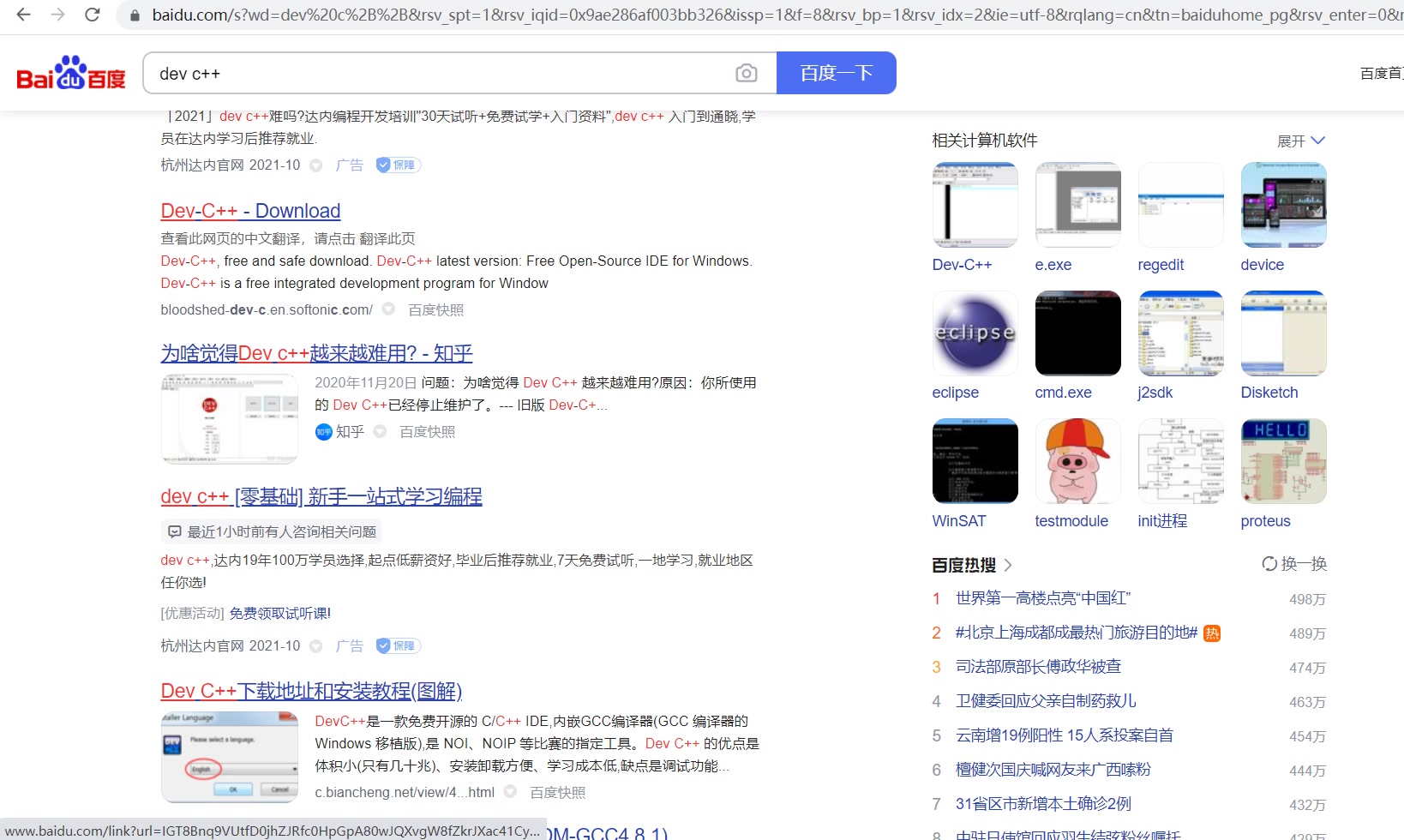Click 免费领取试听课! promotion link
Viewport: 1404px width, 840px height.
pyautogui.click(x=280, y=614)
